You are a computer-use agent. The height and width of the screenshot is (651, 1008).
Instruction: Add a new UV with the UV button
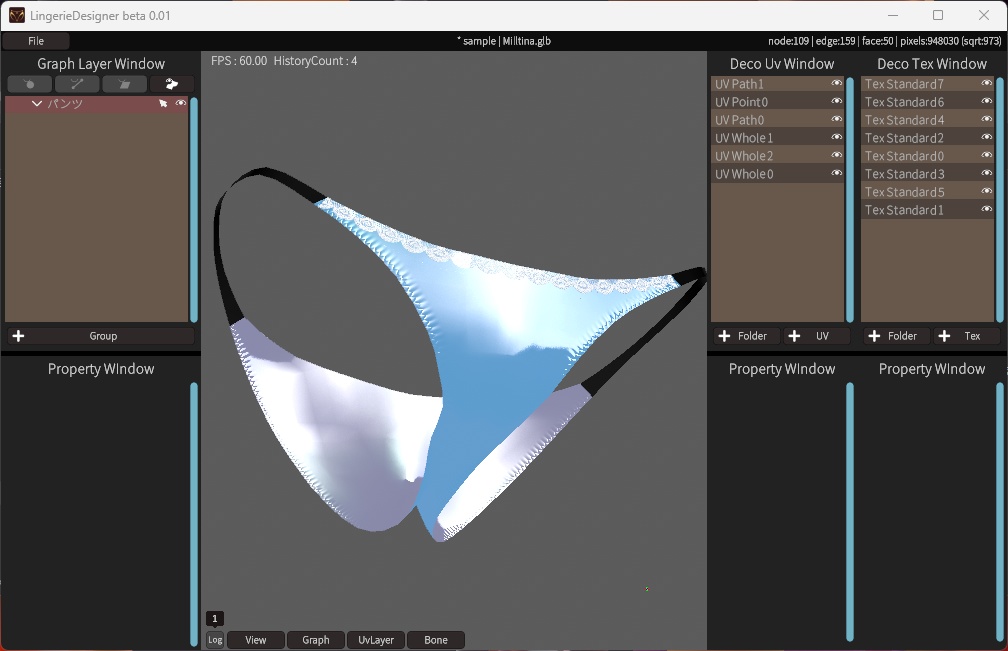point(818,336)
